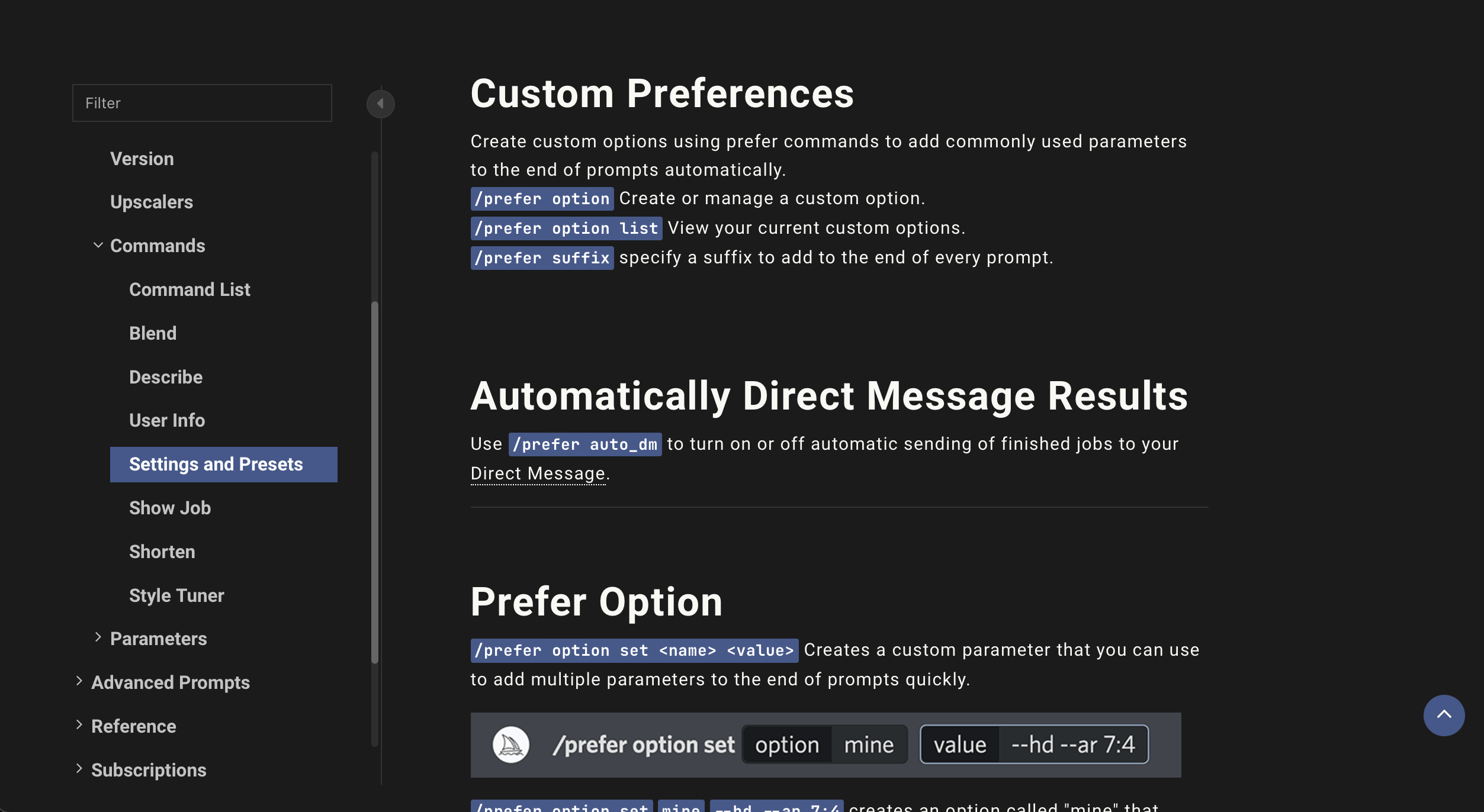Click the /prefer option set example image
The image size is (1484, 812).
pyautogui.click(x=825, y=745)
